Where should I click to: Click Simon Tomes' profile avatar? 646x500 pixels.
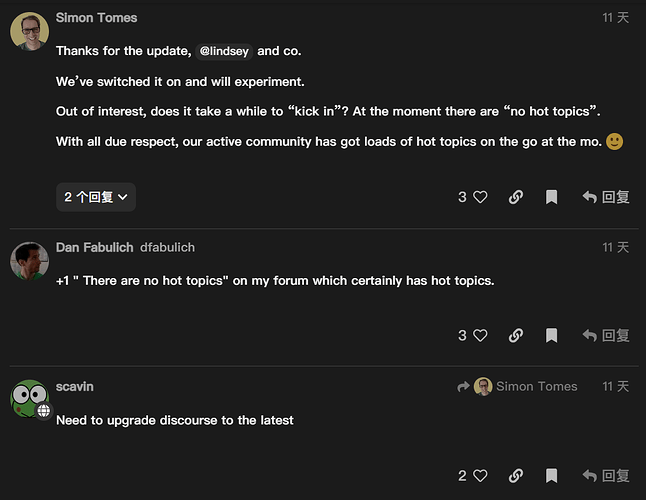tap(29, 31)
